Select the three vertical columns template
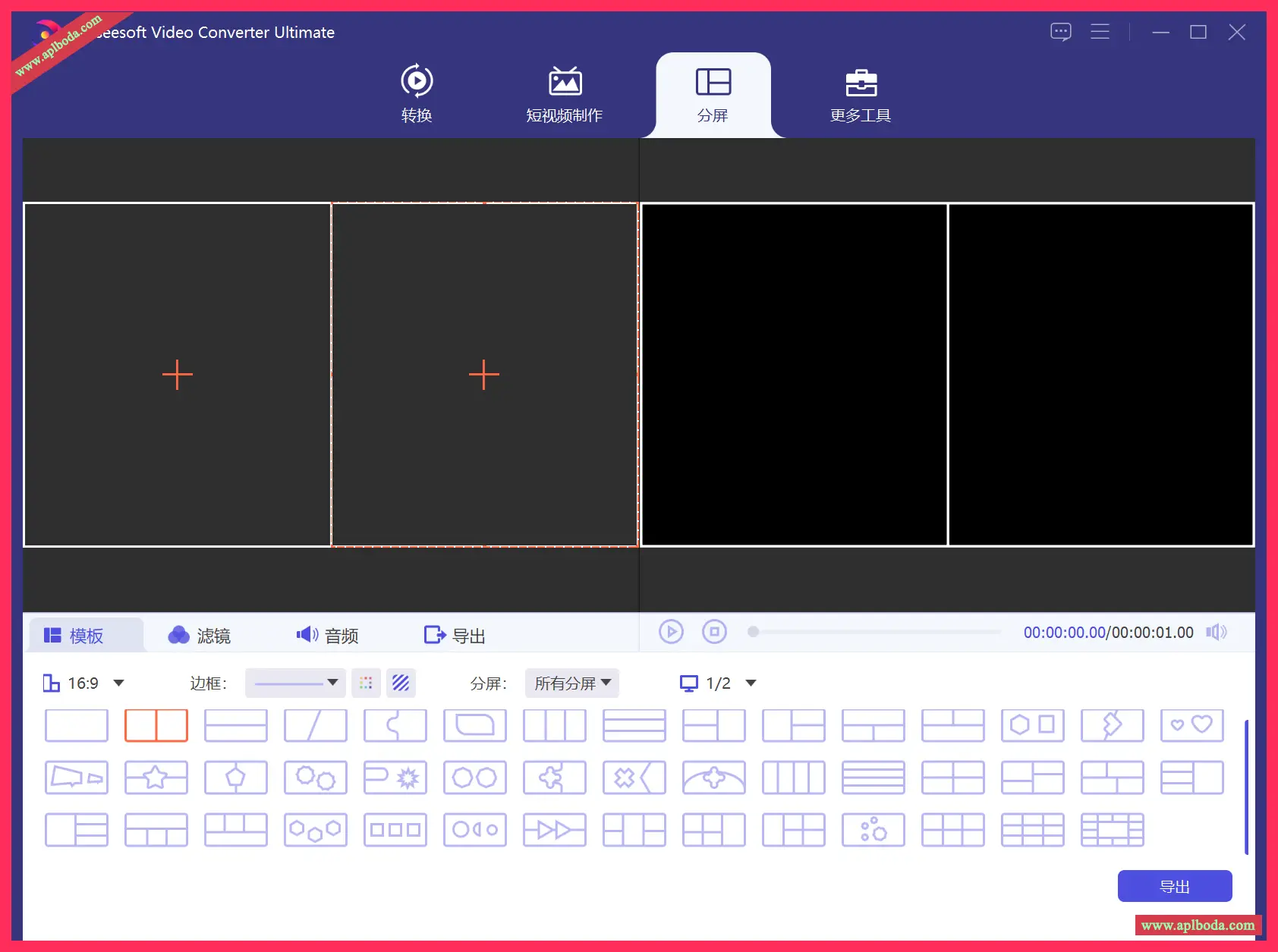This screenshot has height=952, width=1278. point(554,725)
